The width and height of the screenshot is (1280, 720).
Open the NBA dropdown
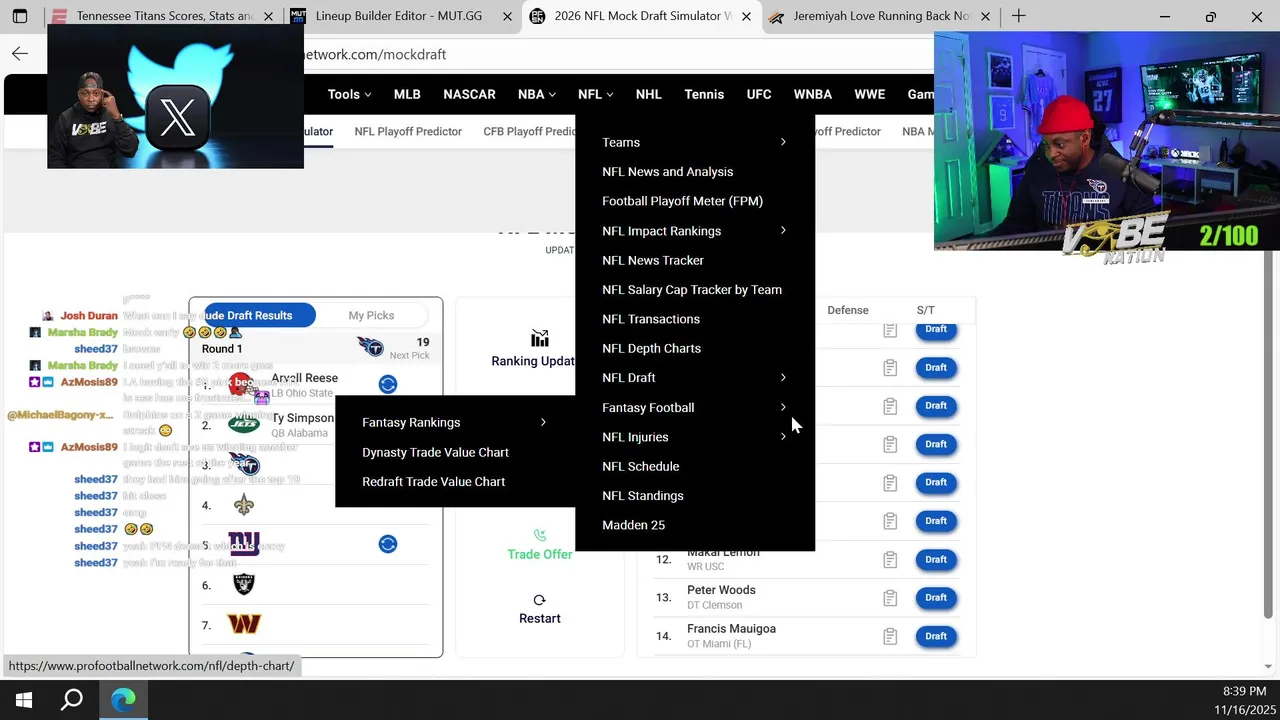pyautogui.click(x=536, y=94)
